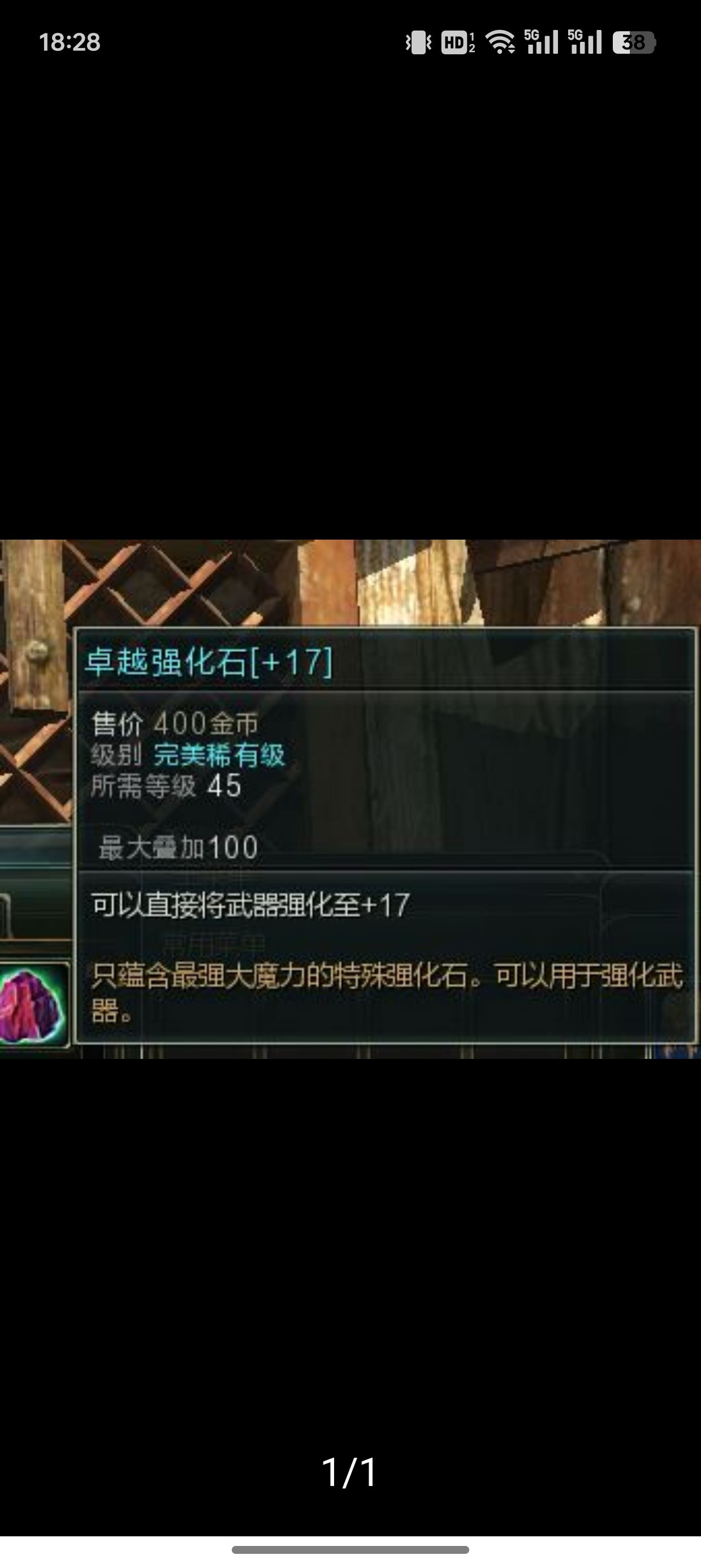Tap the 售价 400金币 price line
Image resolution: width=701 pixels, height=1568 pixels.
[x=175, y=723]
